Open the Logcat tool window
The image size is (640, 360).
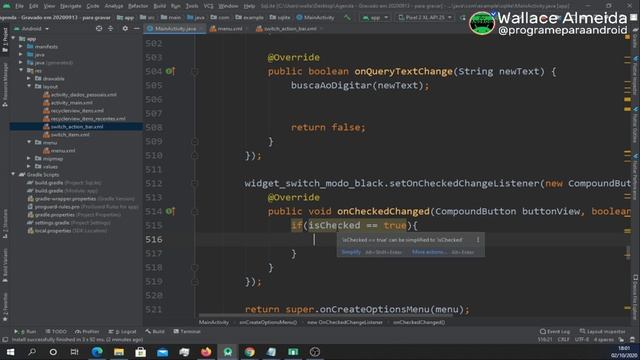pyautogui.click(x=122, y=331)
